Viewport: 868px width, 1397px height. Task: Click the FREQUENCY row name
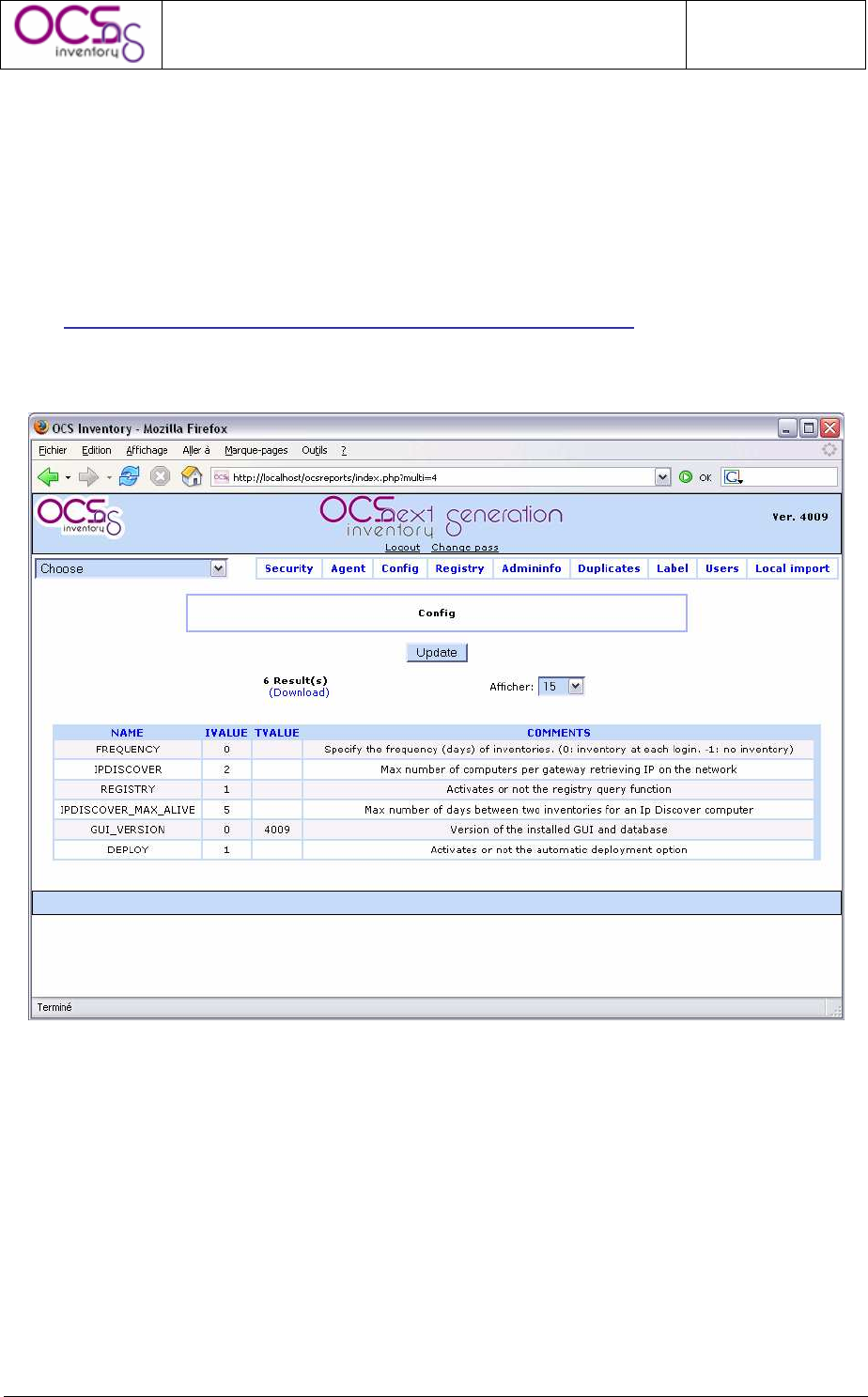pos(128,750)
